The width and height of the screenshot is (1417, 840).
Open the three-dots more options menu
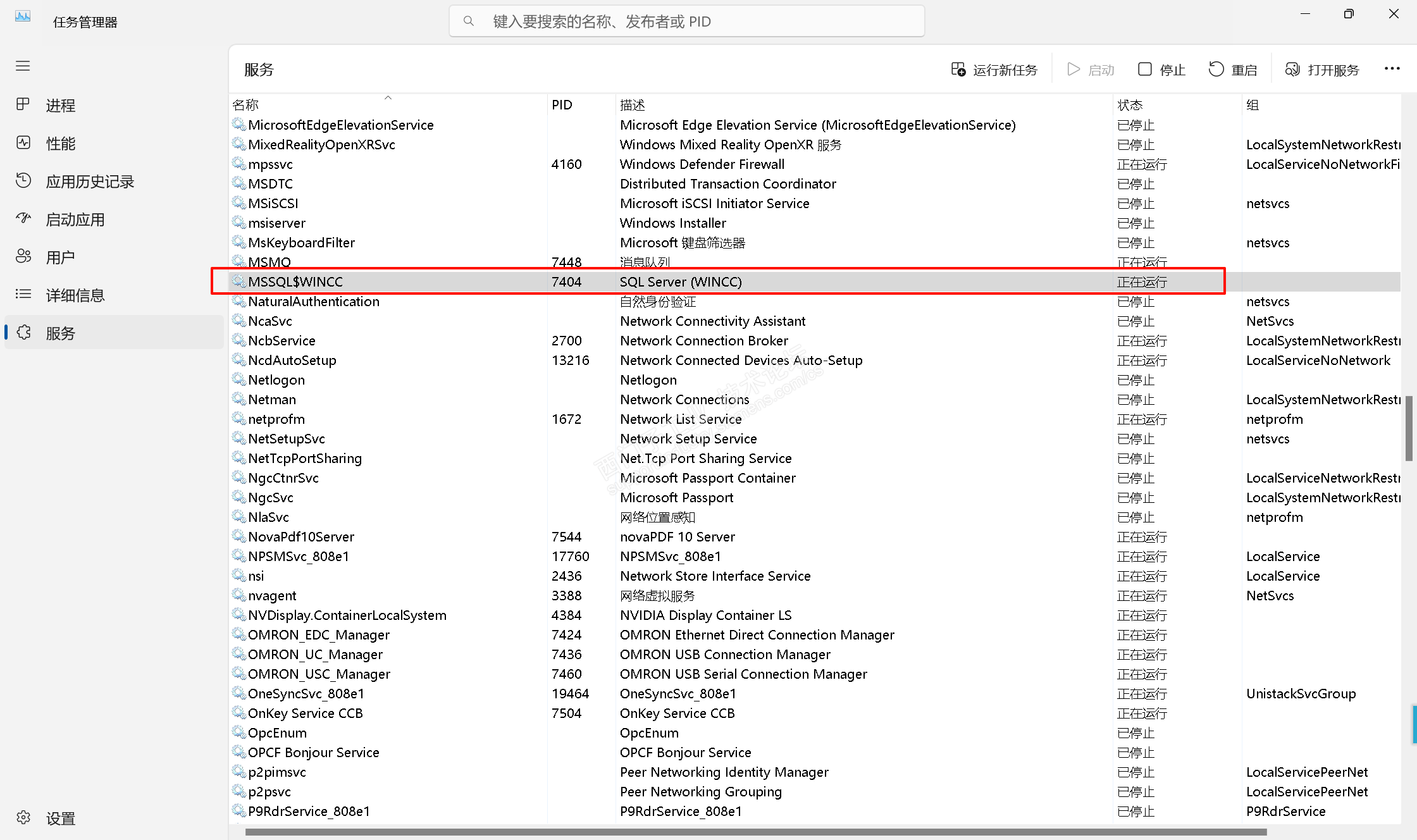[1392, 69]
